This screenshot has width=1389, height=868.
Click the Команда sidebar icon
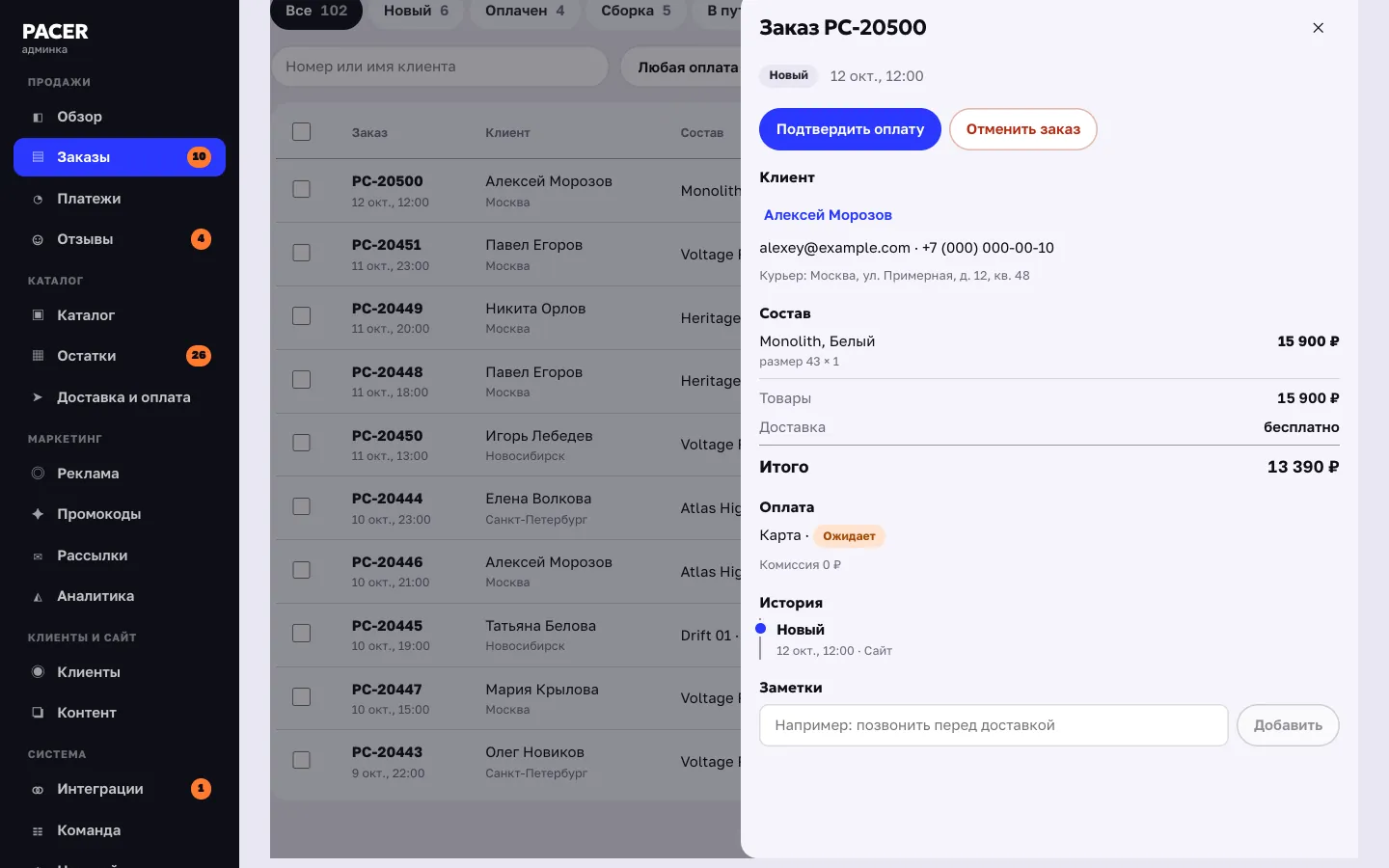(38, 831)
